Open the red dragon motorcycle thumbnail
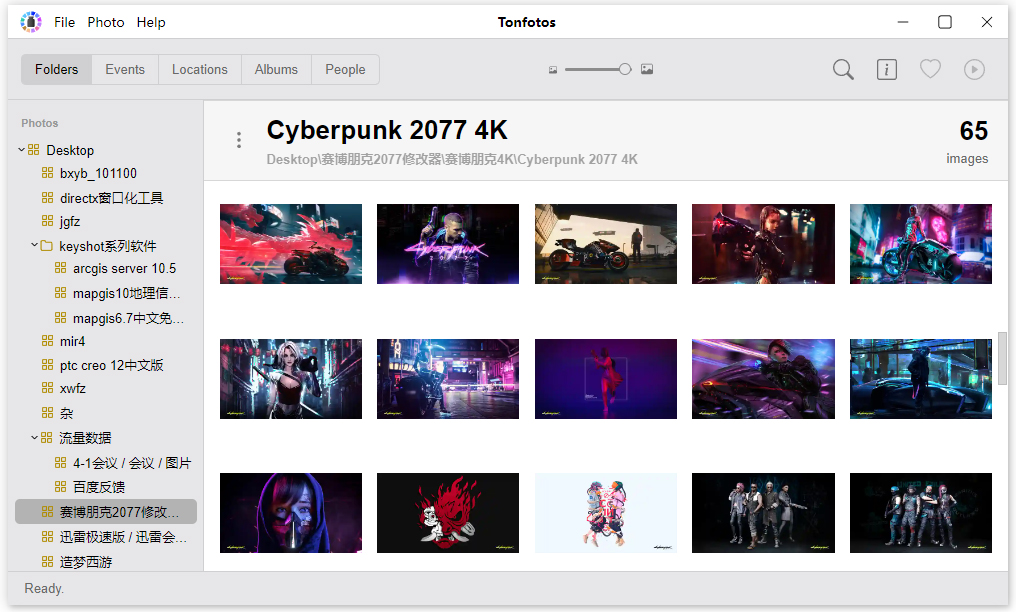1016x612 pixels. point(291,244)
